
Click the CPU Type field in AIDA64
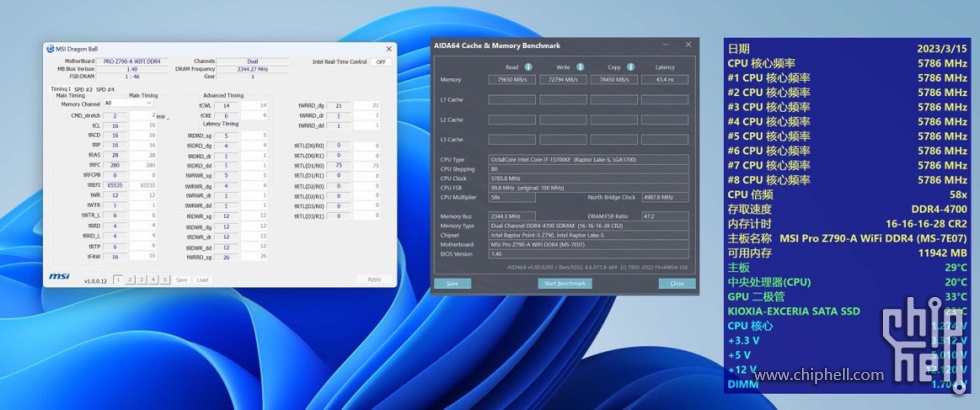[589, 159]
